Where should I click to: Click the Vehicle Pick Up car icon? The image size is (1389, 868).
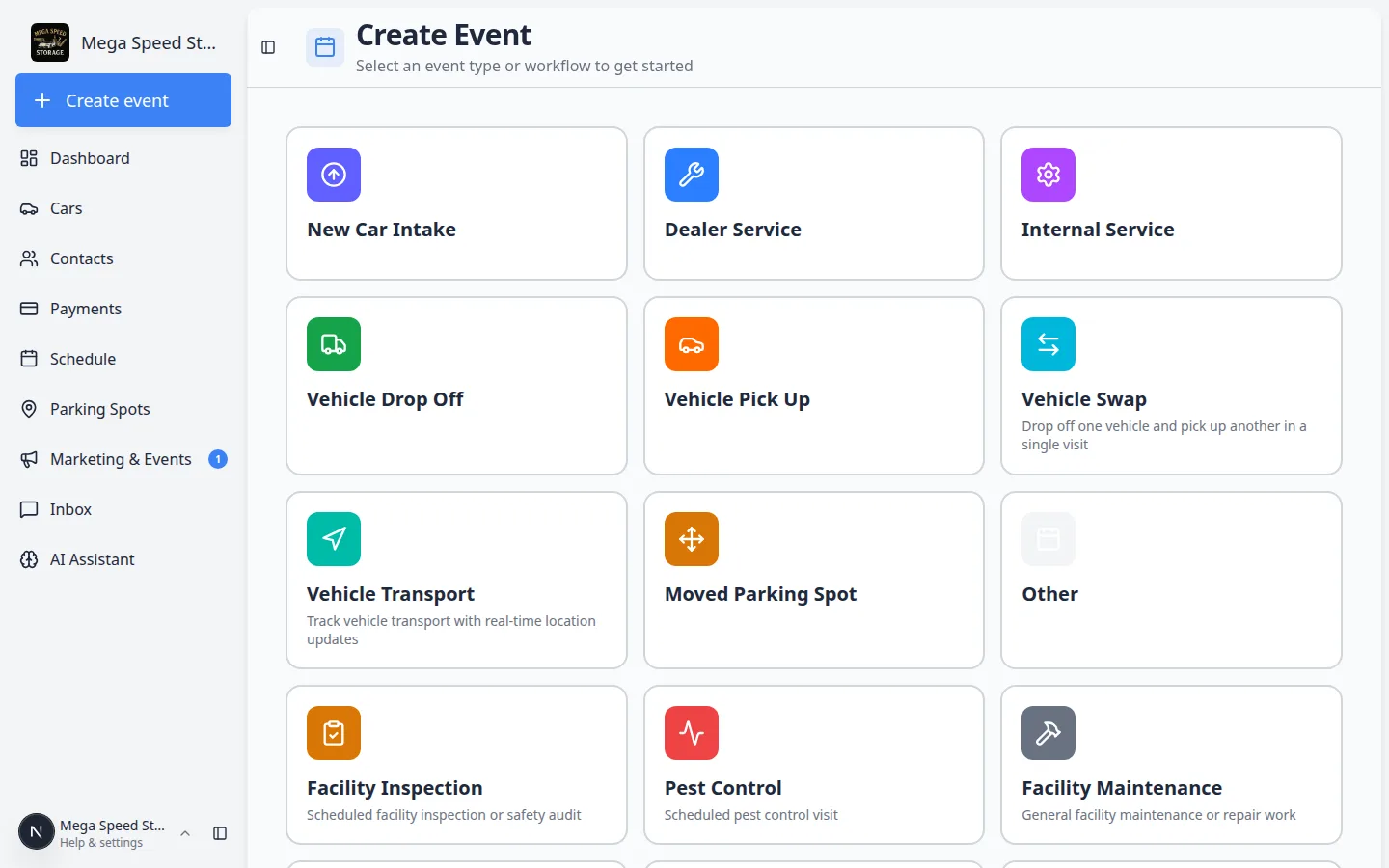tap(692, 344)
